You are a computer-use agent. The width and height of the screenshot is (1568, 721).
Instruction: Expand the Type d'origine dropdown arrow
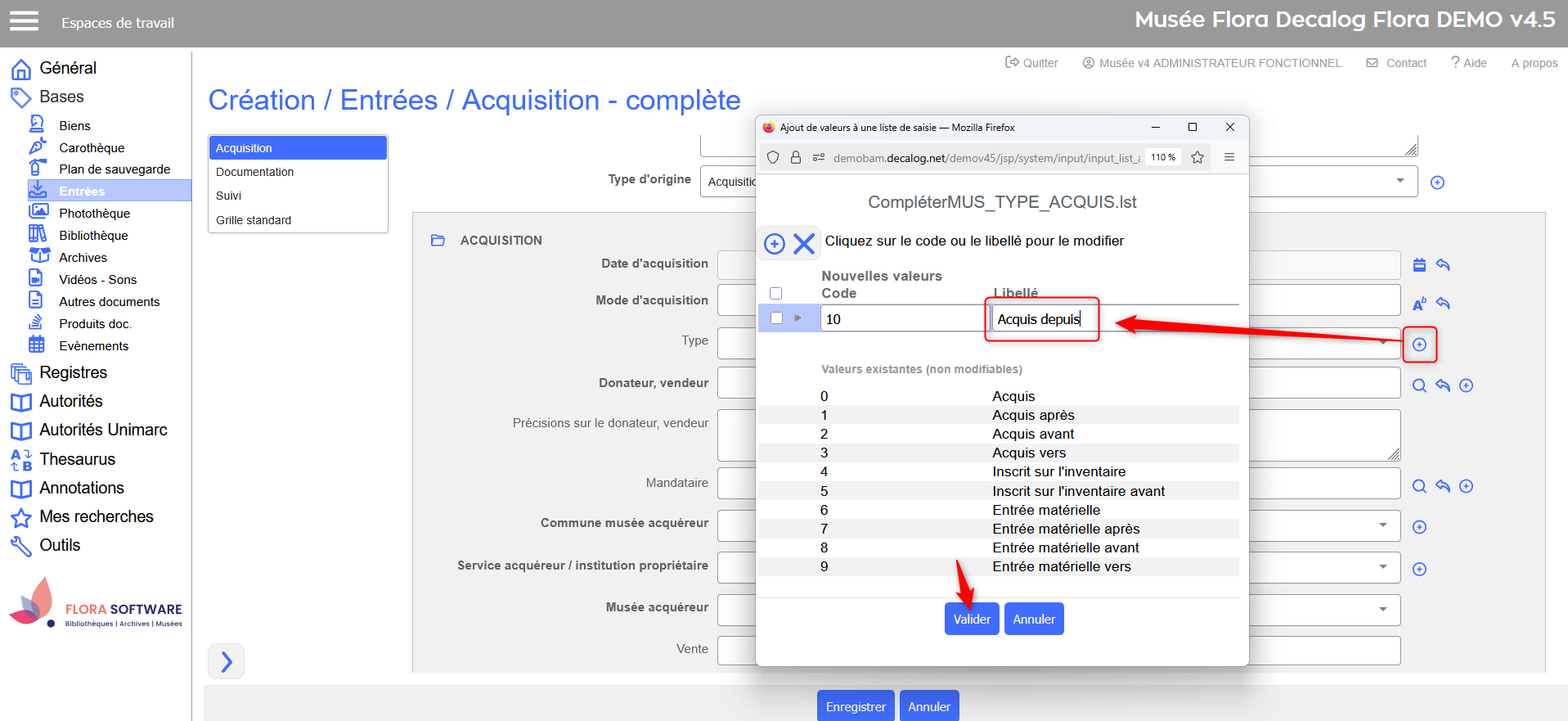click(x=1400, y=181)
